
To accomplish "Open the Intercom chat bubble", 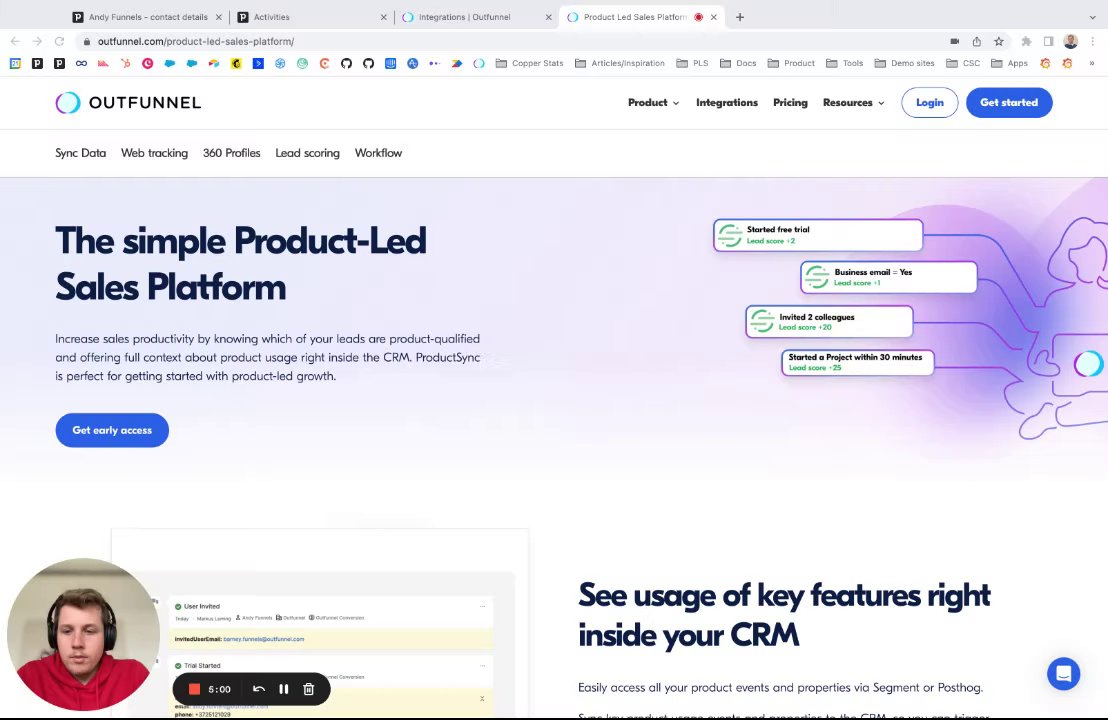I will tap(1063, 674).
